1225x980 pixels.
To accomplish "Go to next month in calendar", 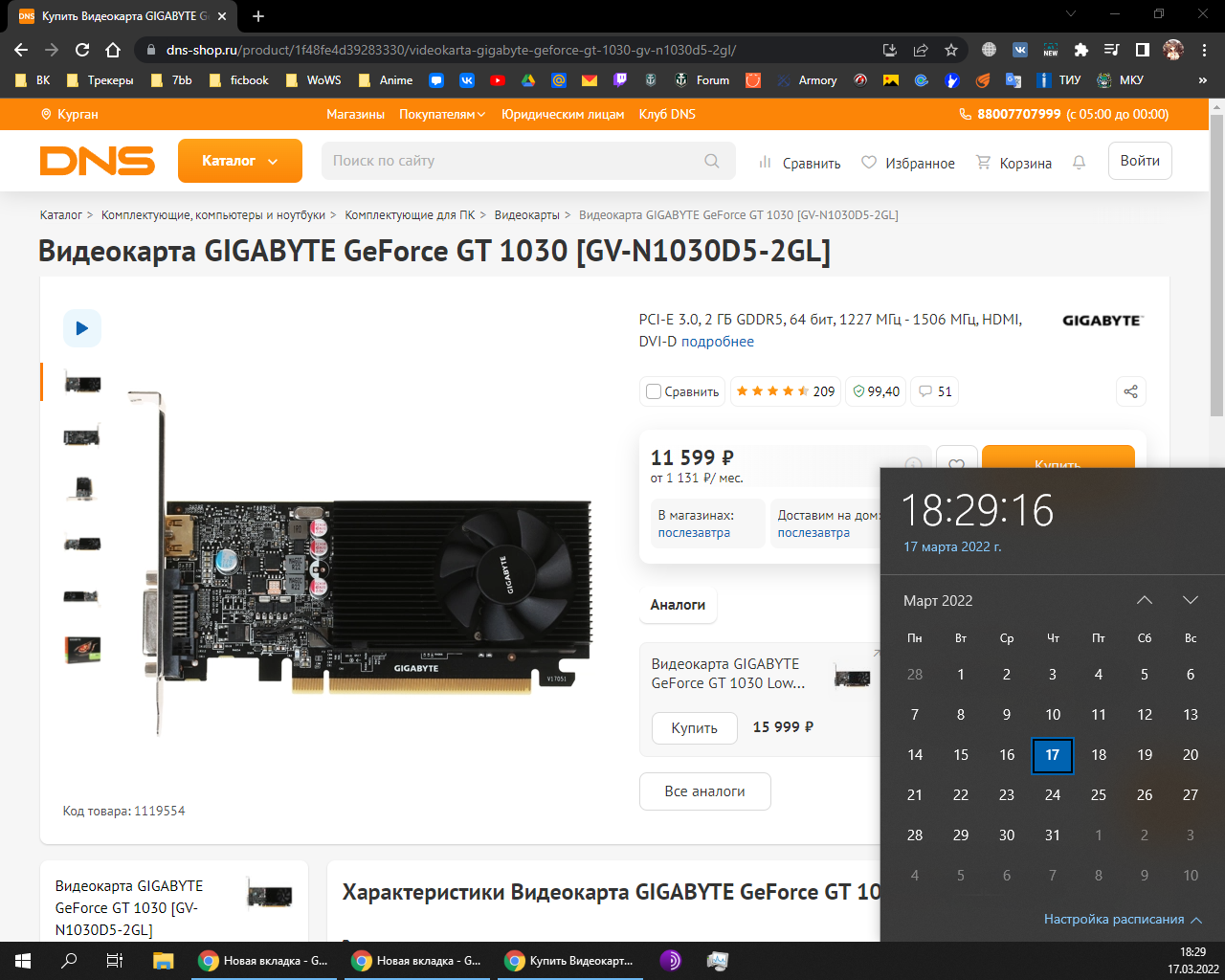I will point(1191,600).
